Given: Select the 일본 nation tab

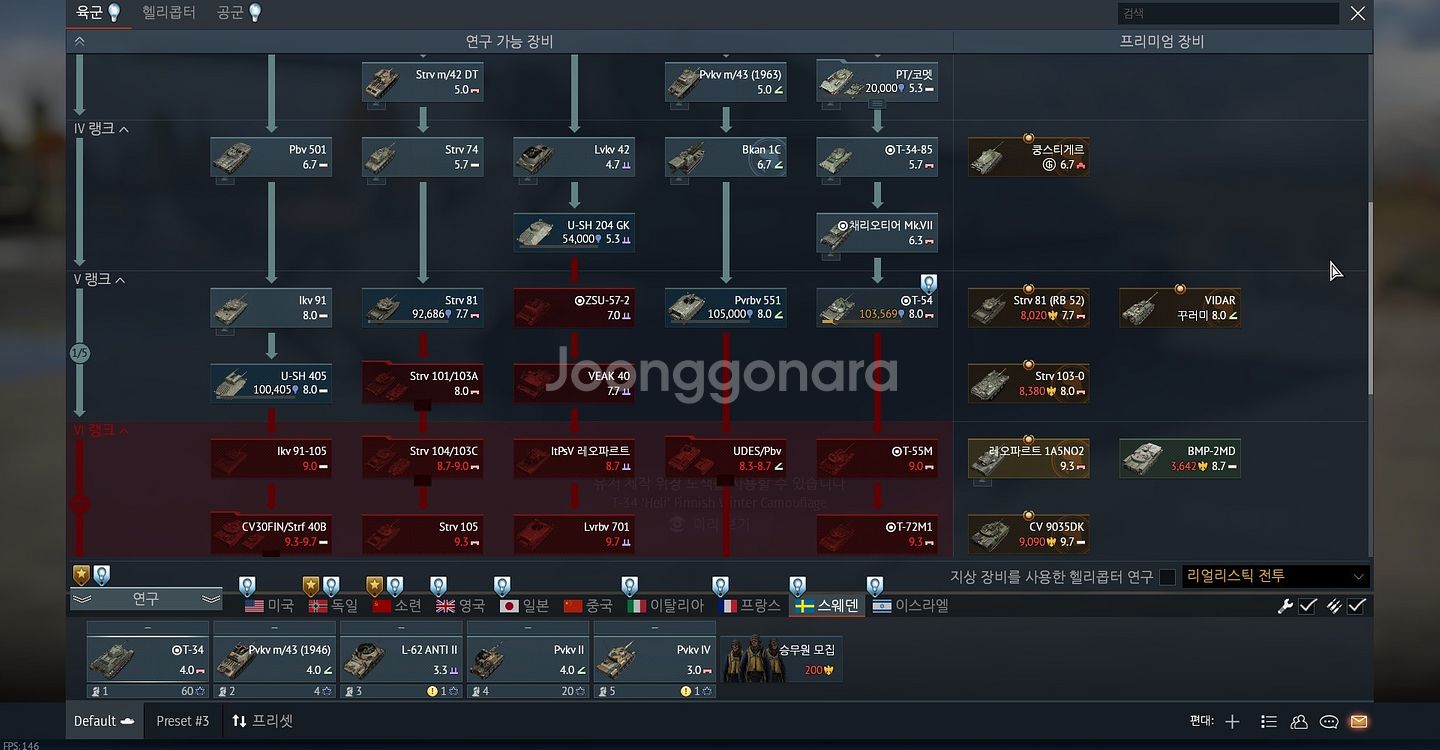Looking at the screenshot, I should 524,606.
